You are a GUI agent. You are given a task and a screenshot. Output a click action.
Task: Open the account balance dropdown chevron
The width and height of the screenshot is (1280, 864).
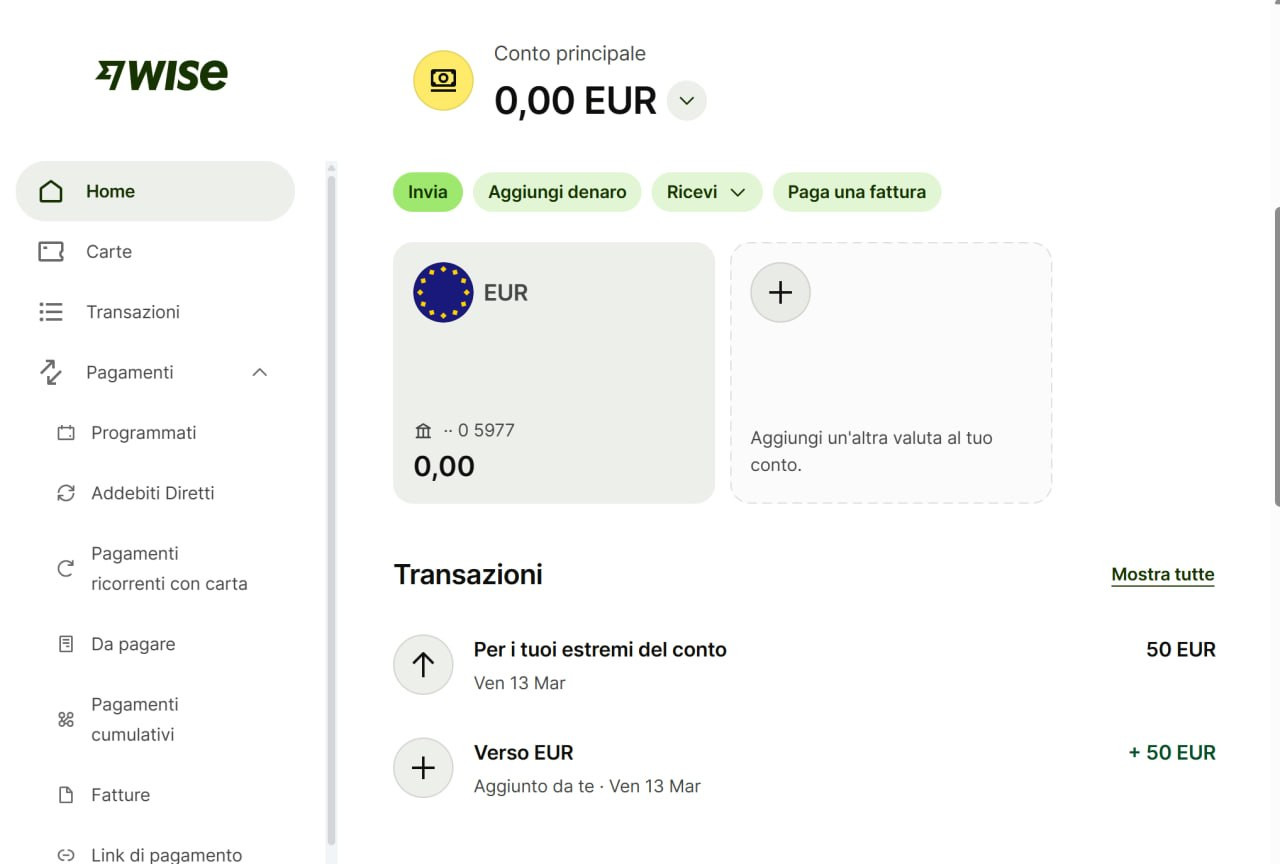click(x=687, y=100)
